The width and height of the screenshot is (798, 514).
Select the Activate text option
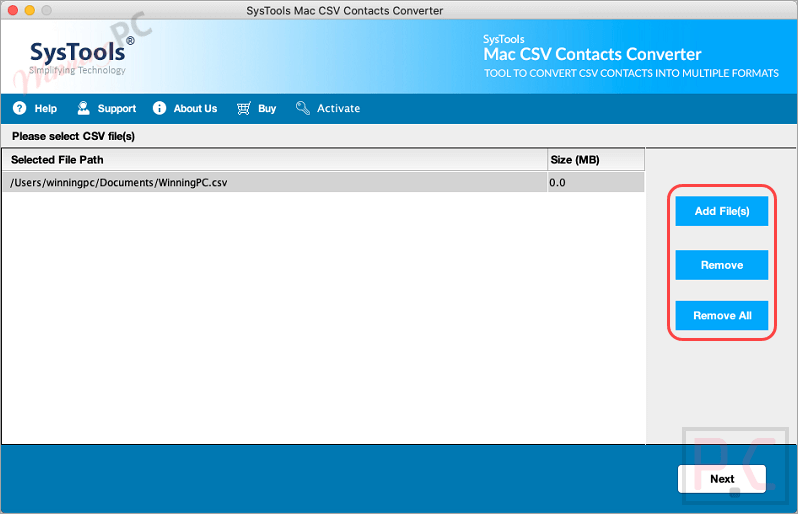tap(338, 108)
